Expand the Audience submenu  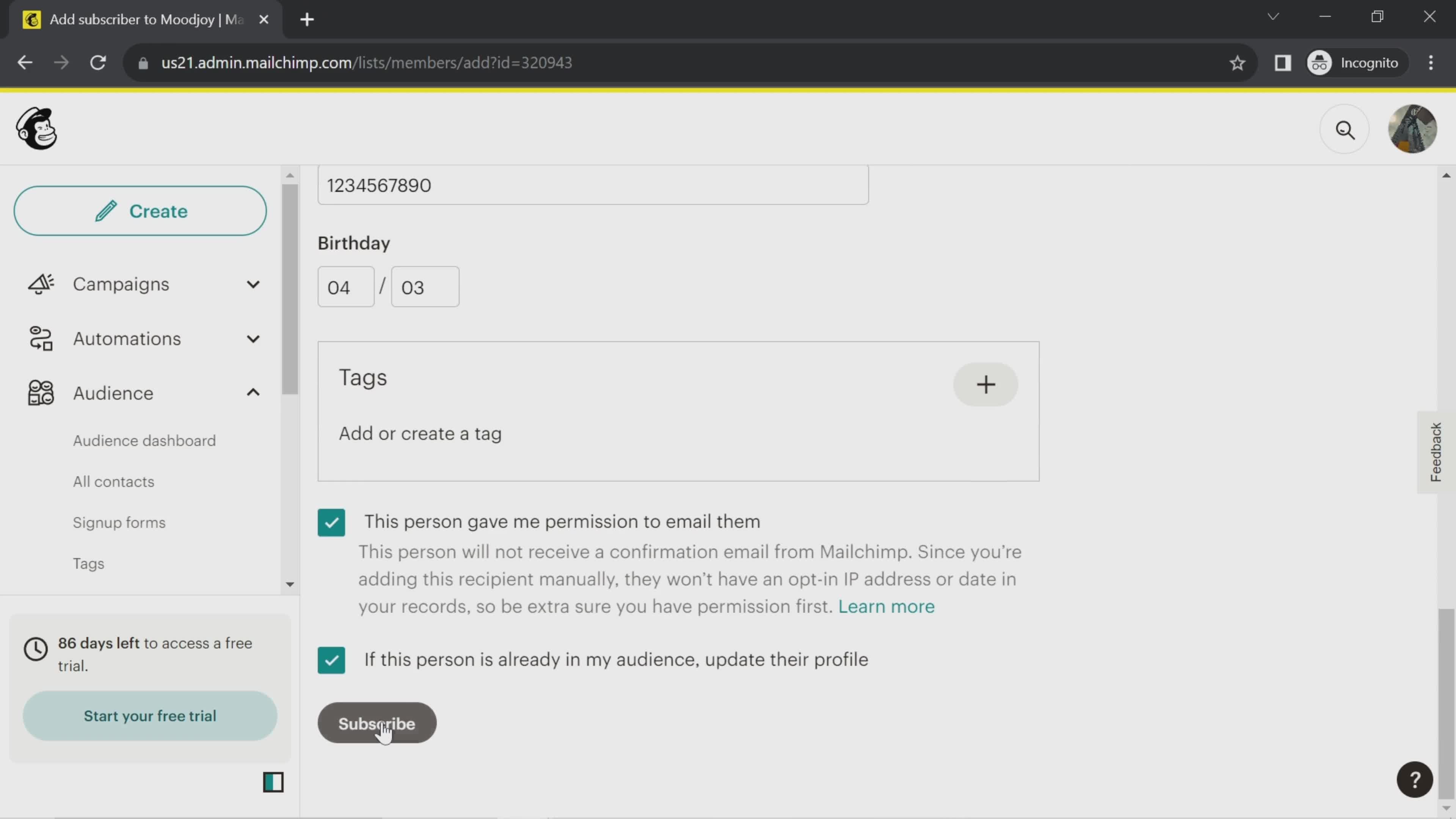(x=253, y=393)
